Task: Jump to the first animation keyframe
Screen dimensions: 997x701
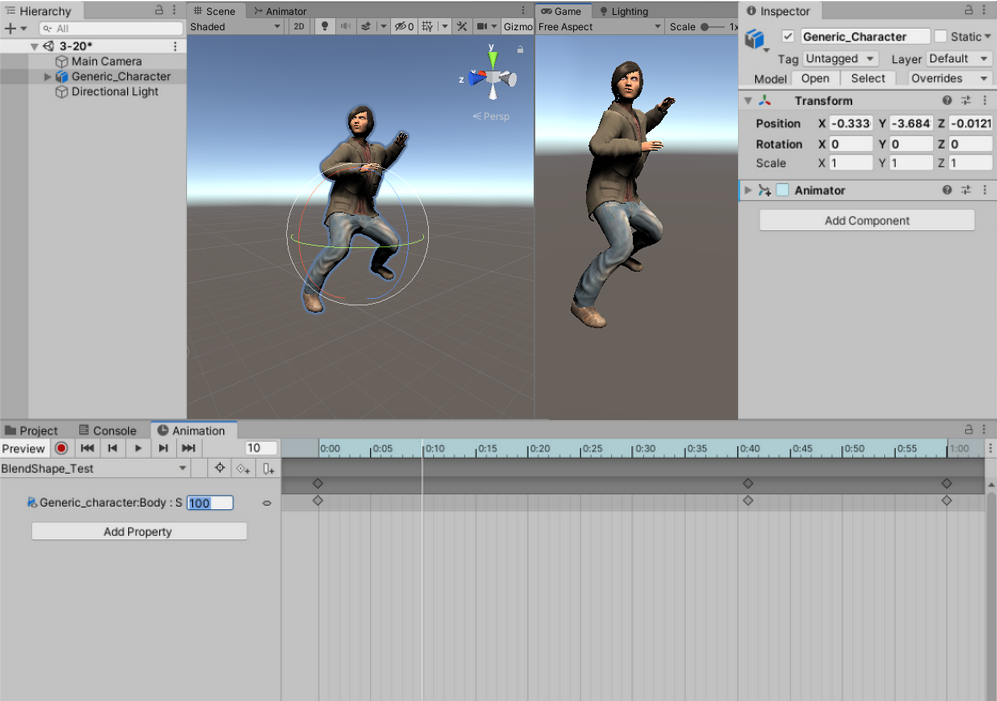Action: (87, 449)
